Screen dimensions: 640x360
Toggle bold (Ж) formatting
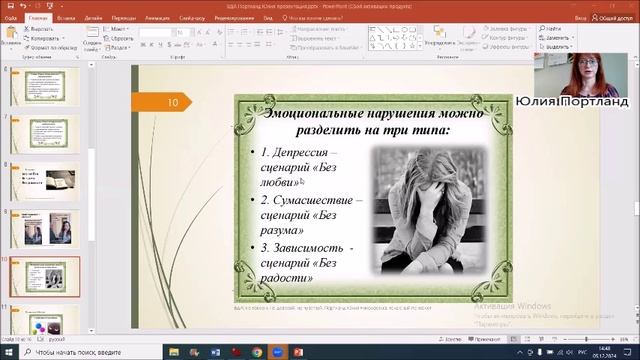coord(143,44)
